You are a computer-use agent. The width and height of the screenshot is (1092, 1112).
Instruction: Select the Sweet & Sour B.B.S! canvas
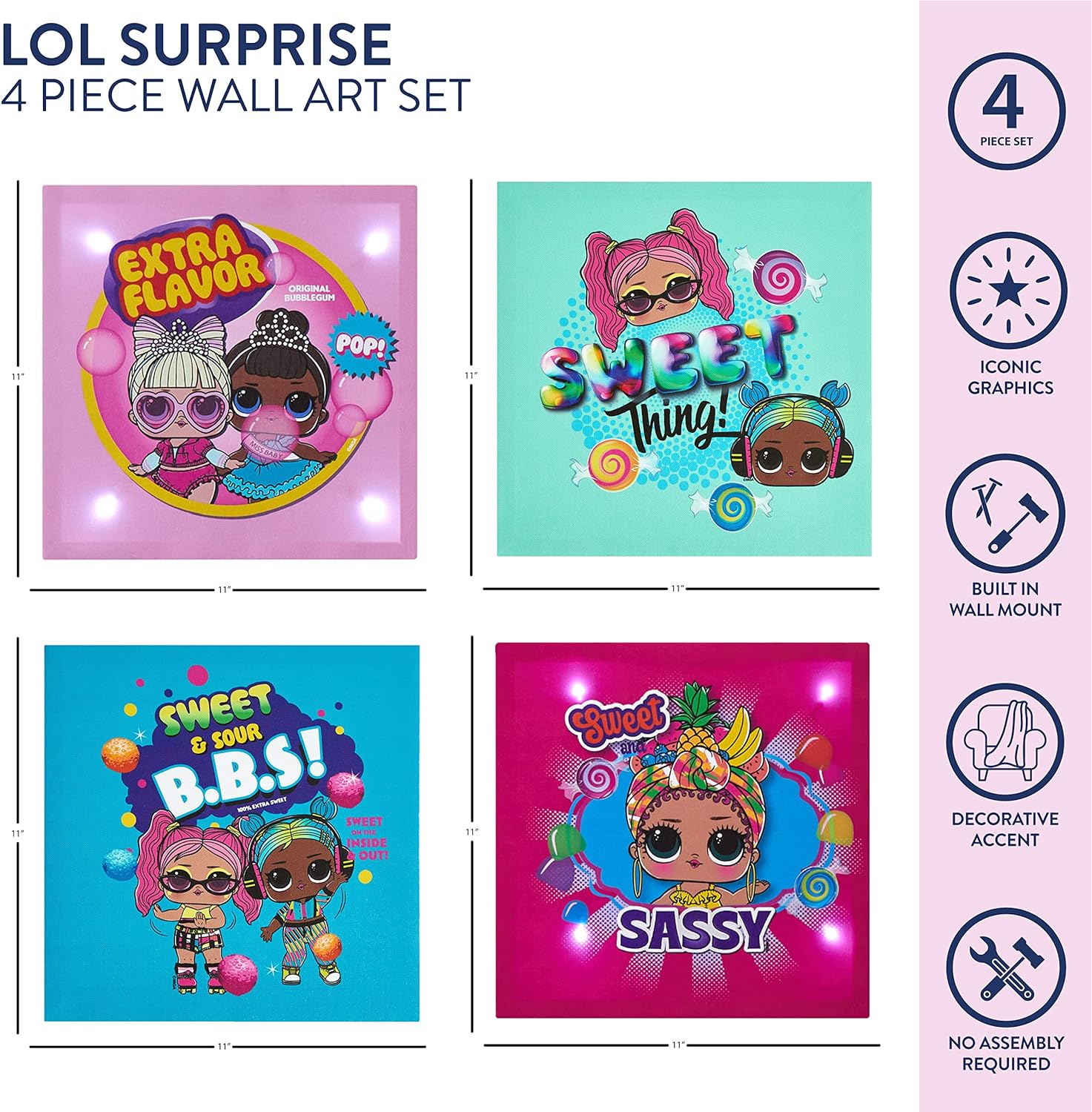pyautogui.click(x=232, y=833)
